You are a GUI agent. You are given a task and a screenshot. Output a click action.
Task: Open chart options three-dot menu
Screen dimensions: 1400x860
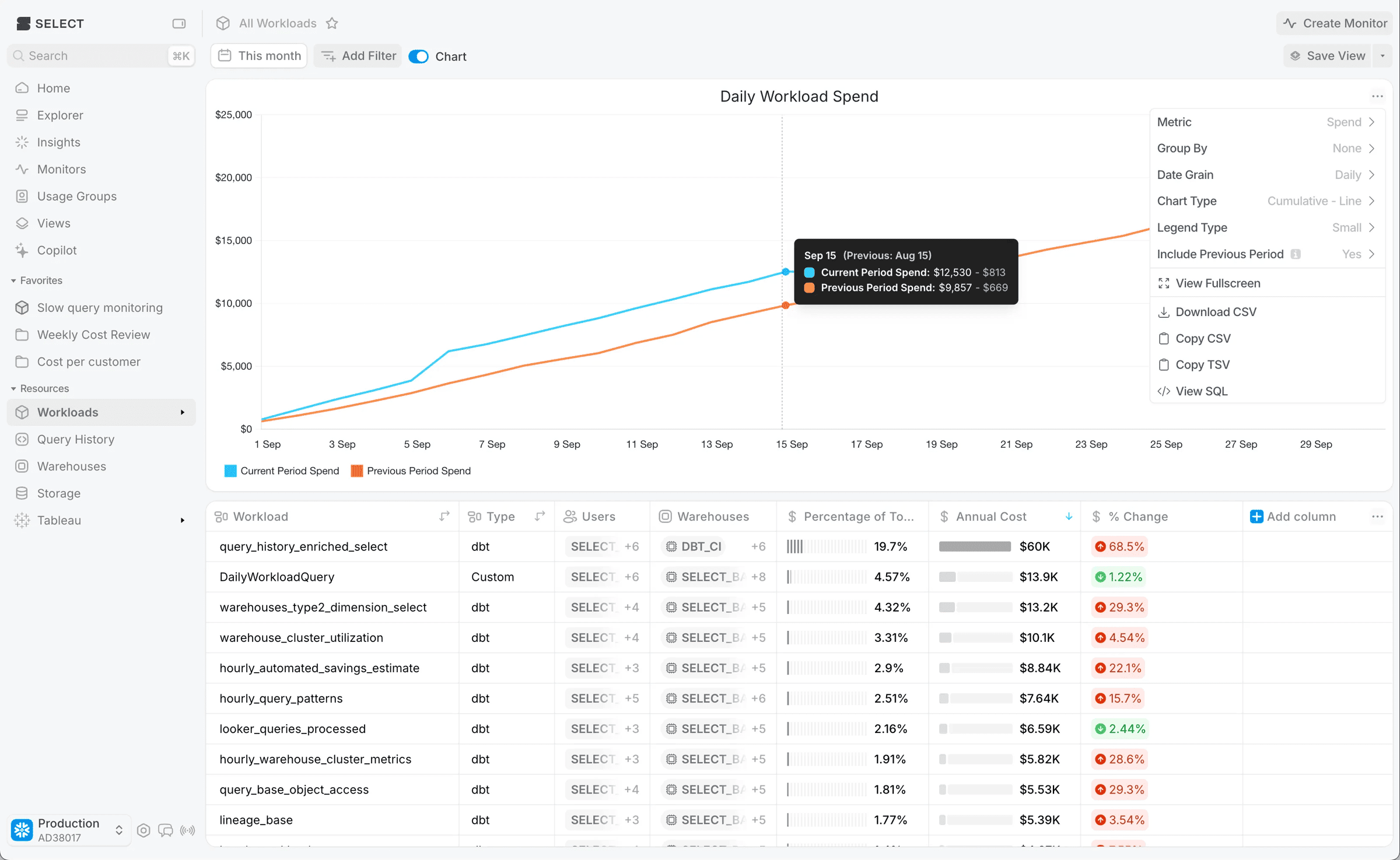(1377, 96)
